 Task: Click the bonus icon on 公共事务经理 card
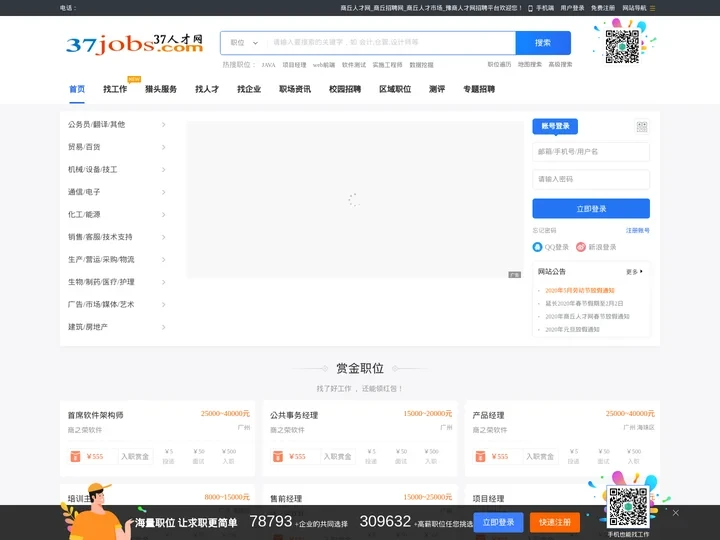[278, 456]
